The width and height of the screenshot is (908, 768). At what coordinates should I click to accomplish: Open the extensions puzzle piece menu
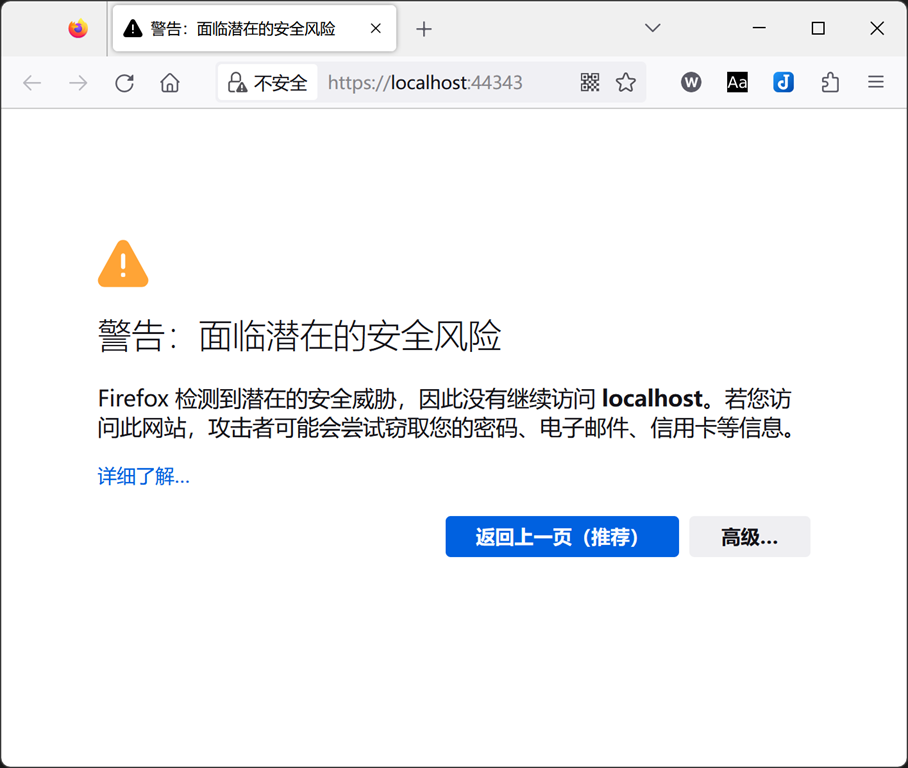tap(830, 82)
